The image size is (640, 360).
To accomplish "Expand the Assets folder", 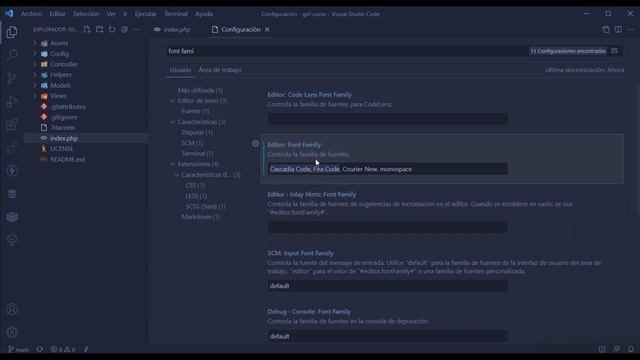I will (59, 43).
